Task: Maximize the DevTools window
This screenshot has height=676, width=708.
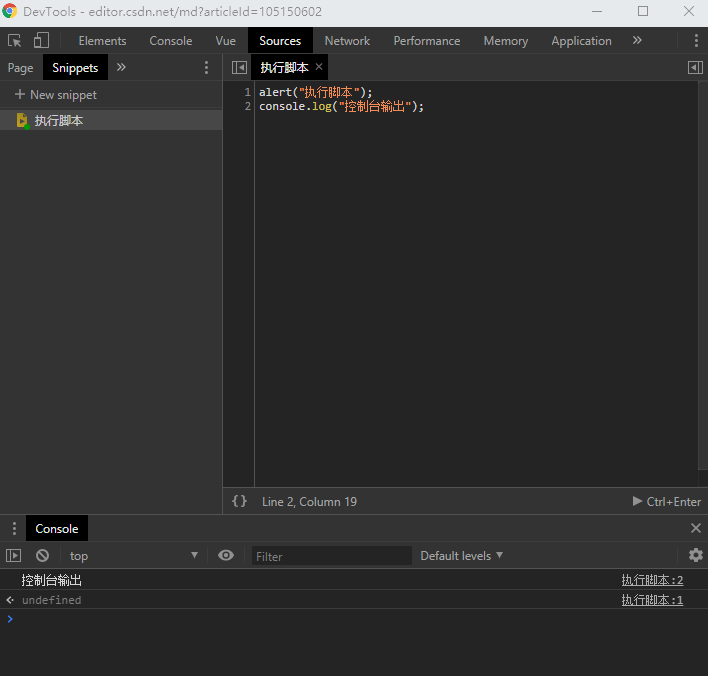Action: pyautogui.click(x=643, y=11)
